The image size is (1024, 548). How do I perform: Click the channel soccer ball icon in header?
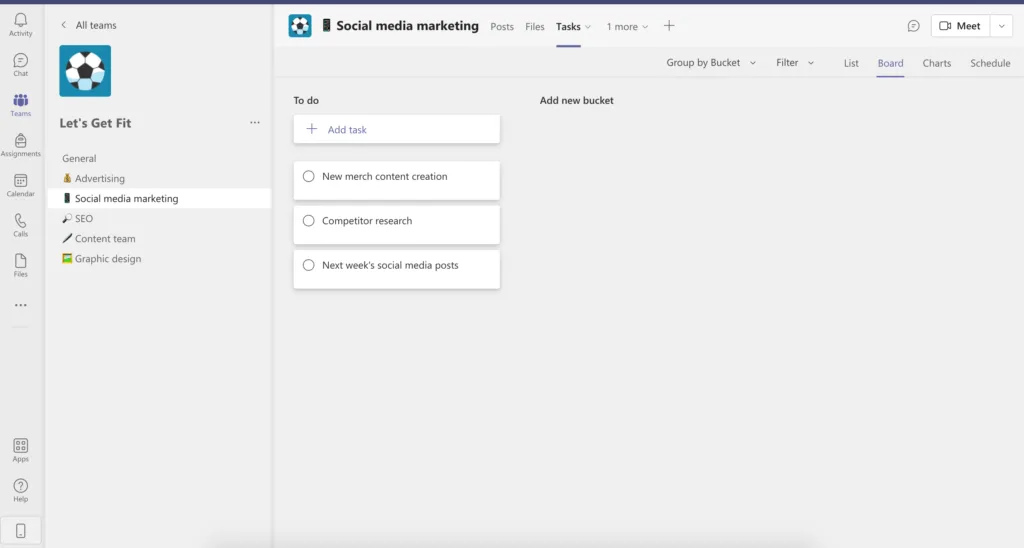click(x=300, y=26)
